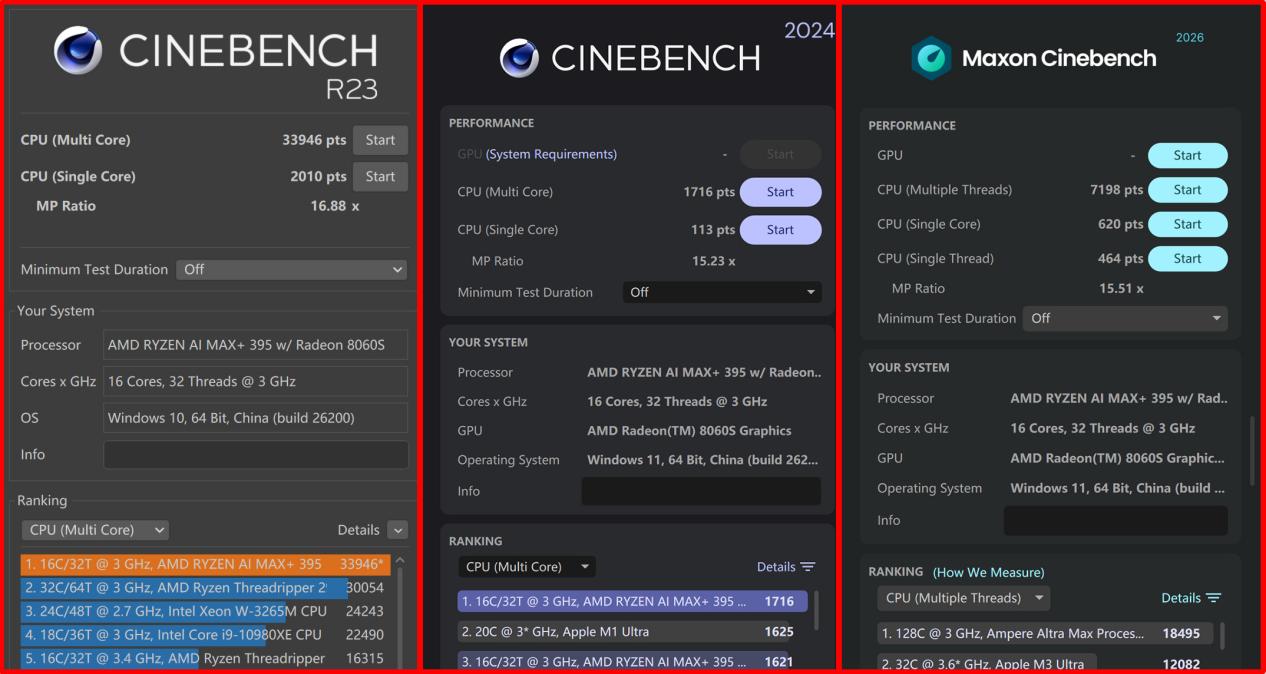Click MP Ratio 15.23 x value in 2024
The image size is (1266, 674).
pos(713,261)
